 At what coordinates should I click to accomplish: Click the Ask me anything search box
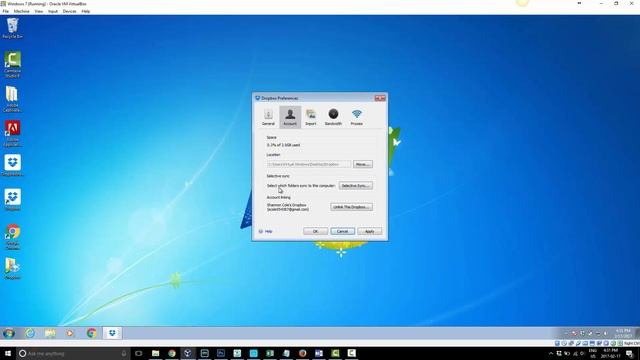point(73,353)
